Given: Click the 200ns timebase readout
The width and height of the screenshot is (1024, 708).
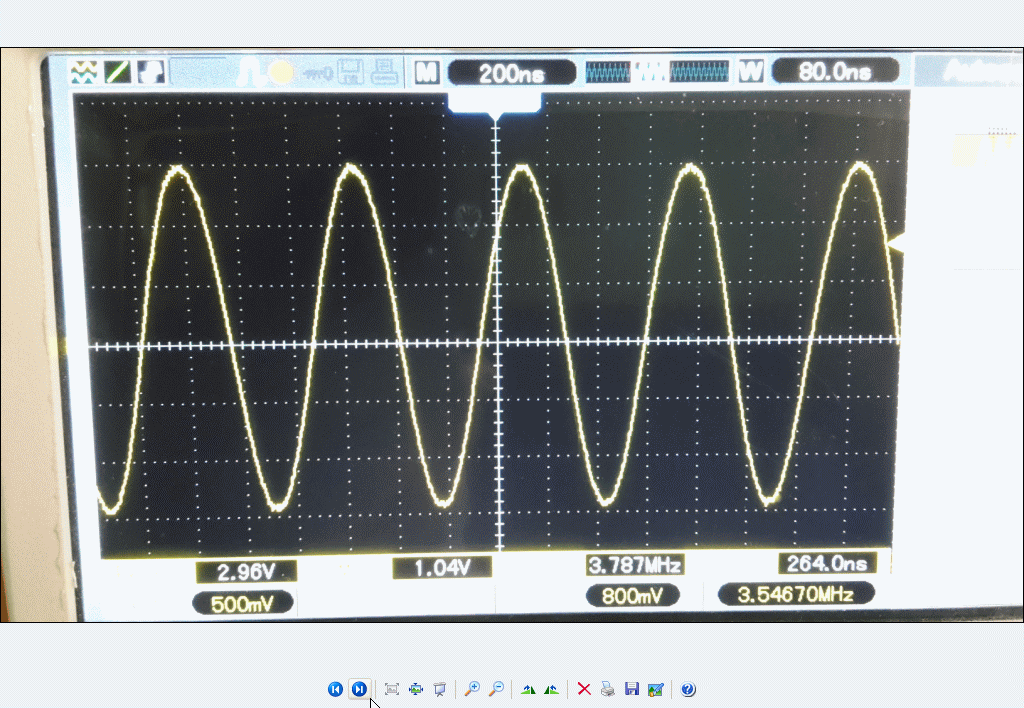Looking at the screenshot, I should coord(512,72).
